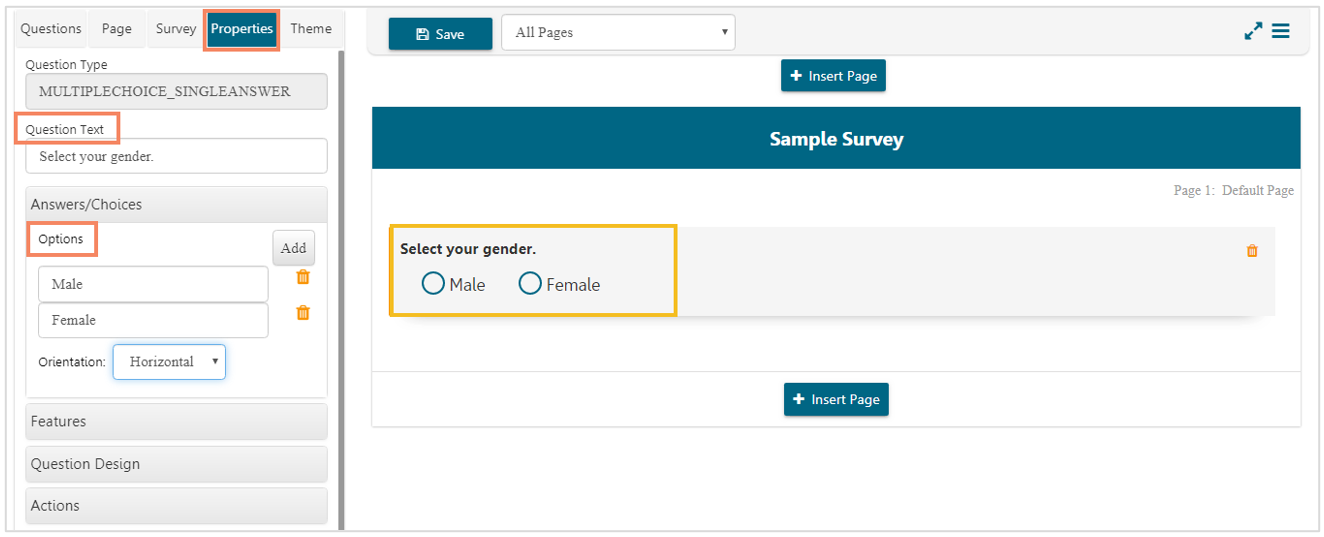Select the Female radio button
The image size is (1324, 537).
pos(530,284)
